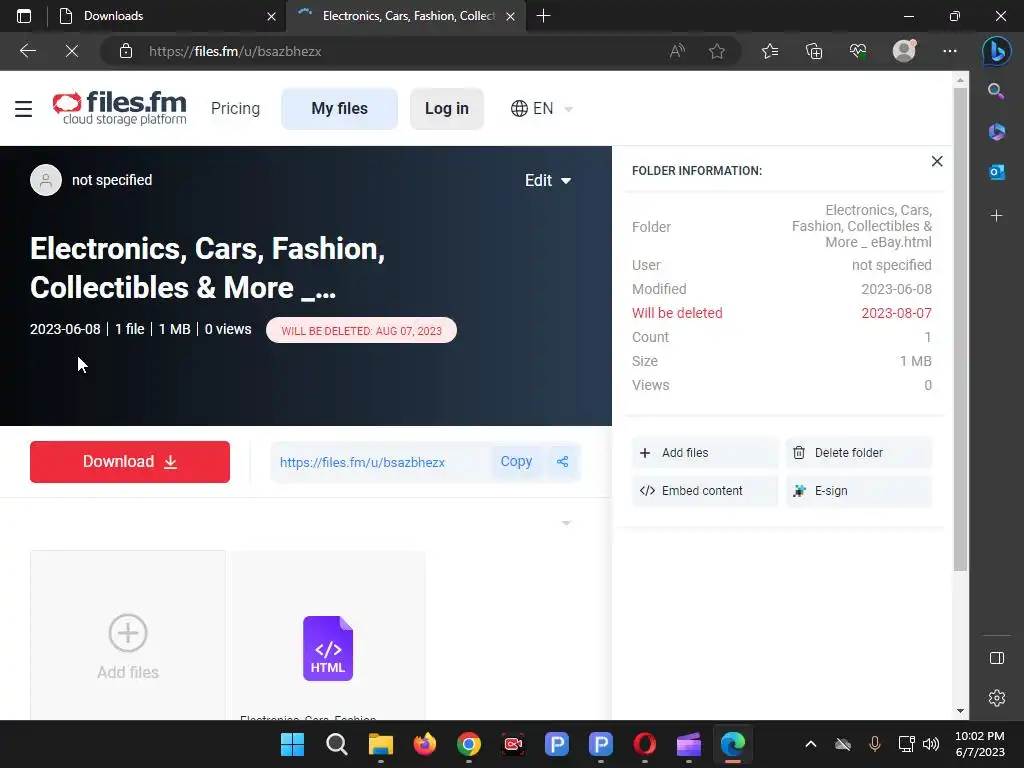Click the Add files tile
The image size is (1024, 768).
(x=128, y=635)
